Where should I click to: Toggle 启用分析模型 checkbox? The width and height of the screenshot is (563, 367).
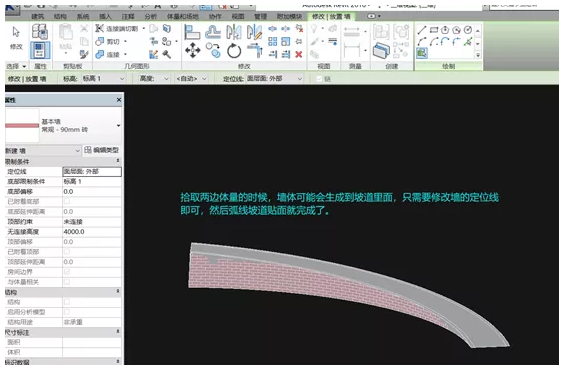(x=67, y=312)
